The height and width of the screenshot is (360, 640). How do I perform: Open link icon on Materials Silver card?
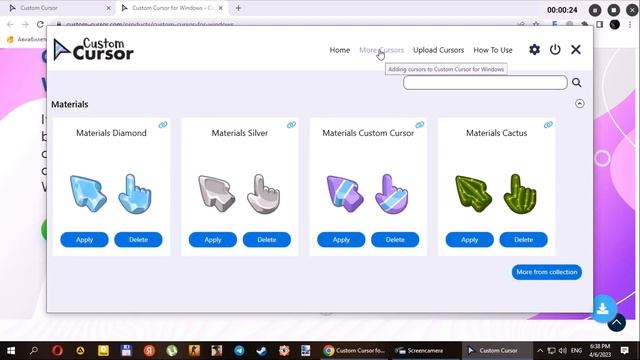click(291, 124)
